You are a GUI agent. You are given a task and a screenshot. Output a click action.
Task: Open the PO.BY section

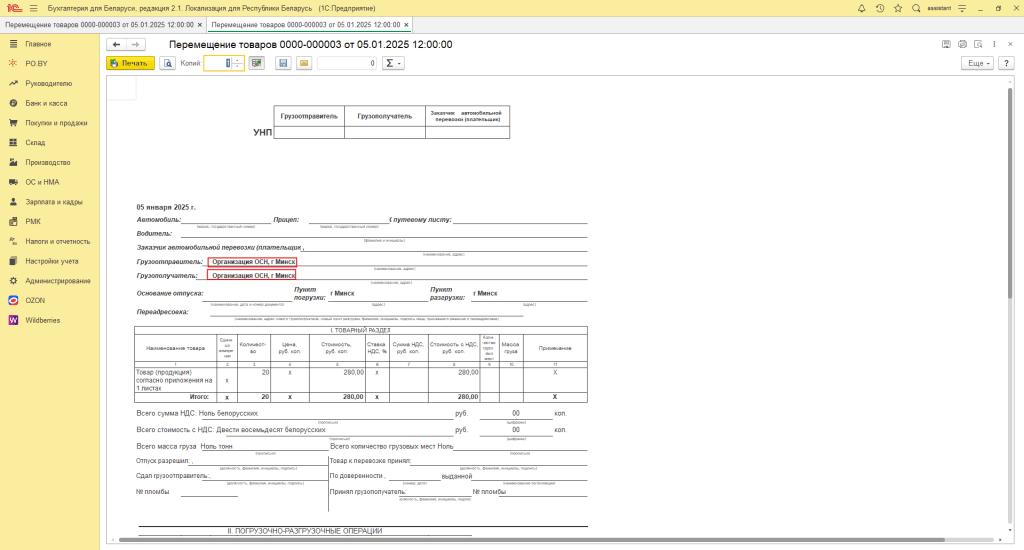tap(37, 63)
